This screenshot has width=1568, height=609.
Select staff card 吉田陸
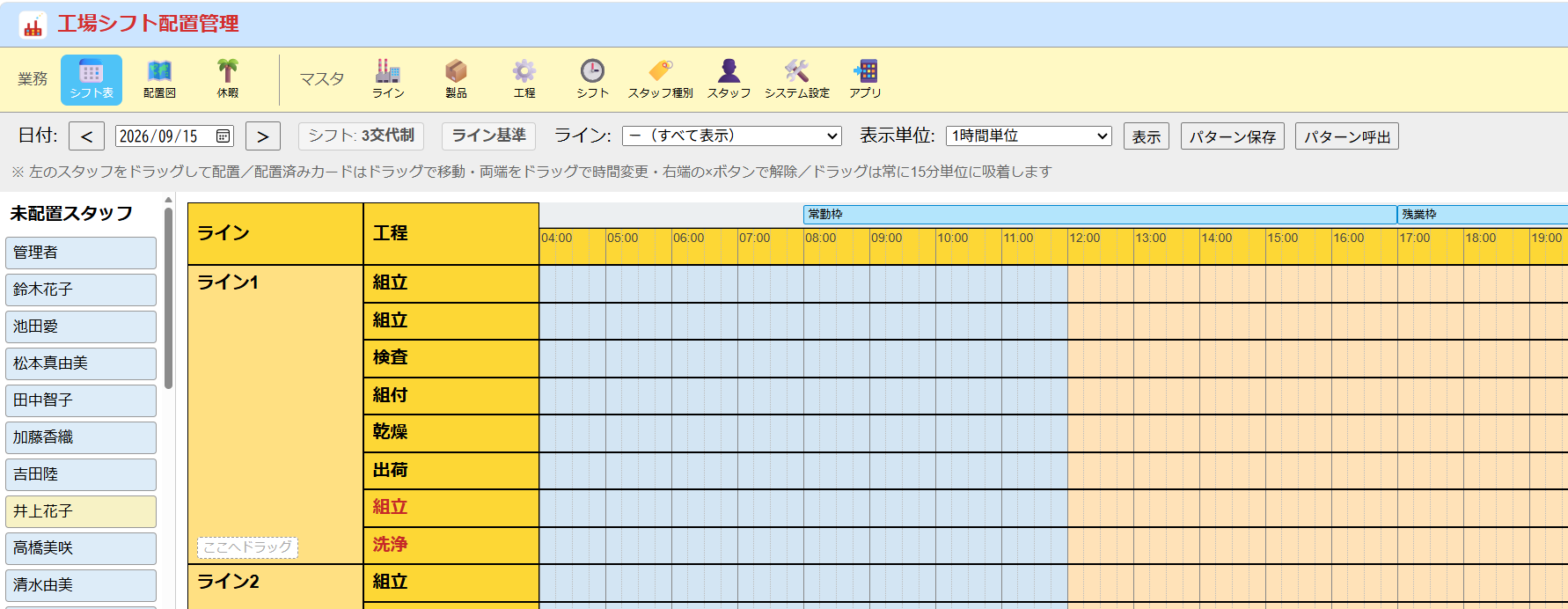pos(81,474)
